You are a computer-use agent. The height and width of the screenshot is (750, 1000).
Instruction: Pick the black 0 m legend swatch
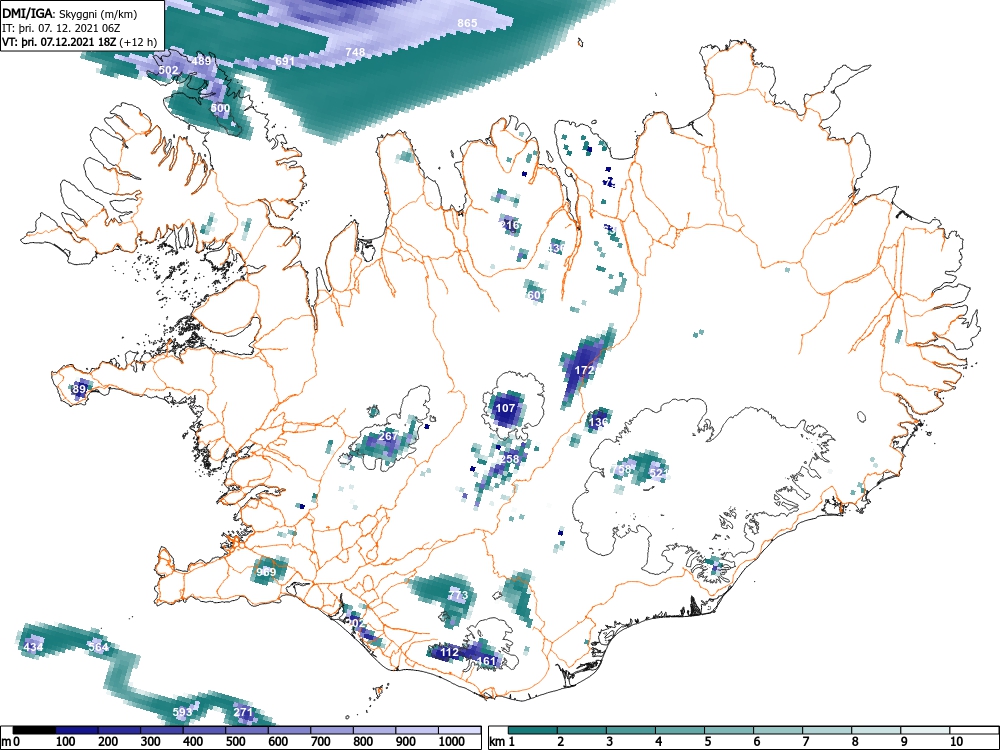[x=34, y=730]
